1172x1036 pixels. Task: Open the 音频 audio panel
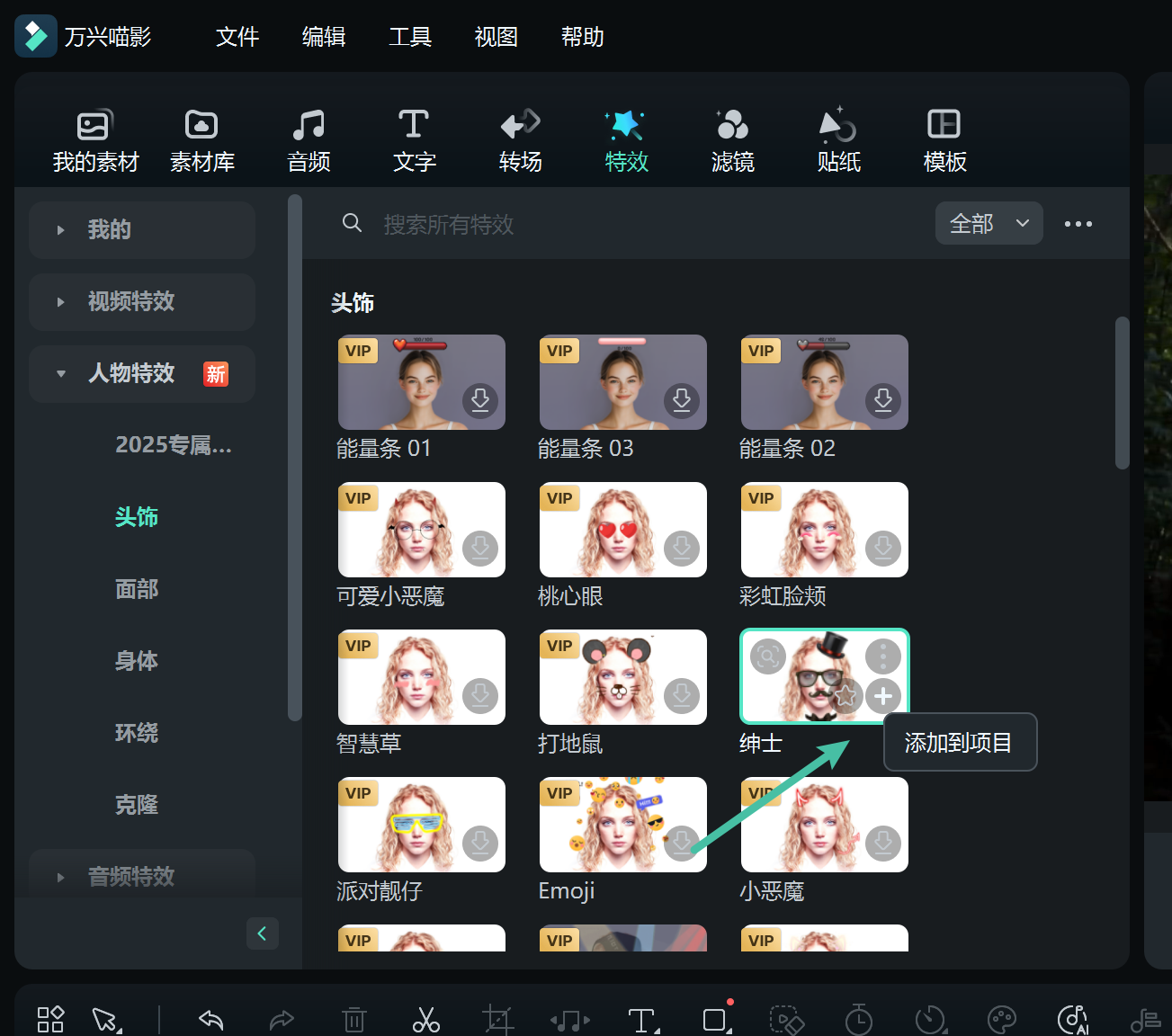click(x=308, y=139)
